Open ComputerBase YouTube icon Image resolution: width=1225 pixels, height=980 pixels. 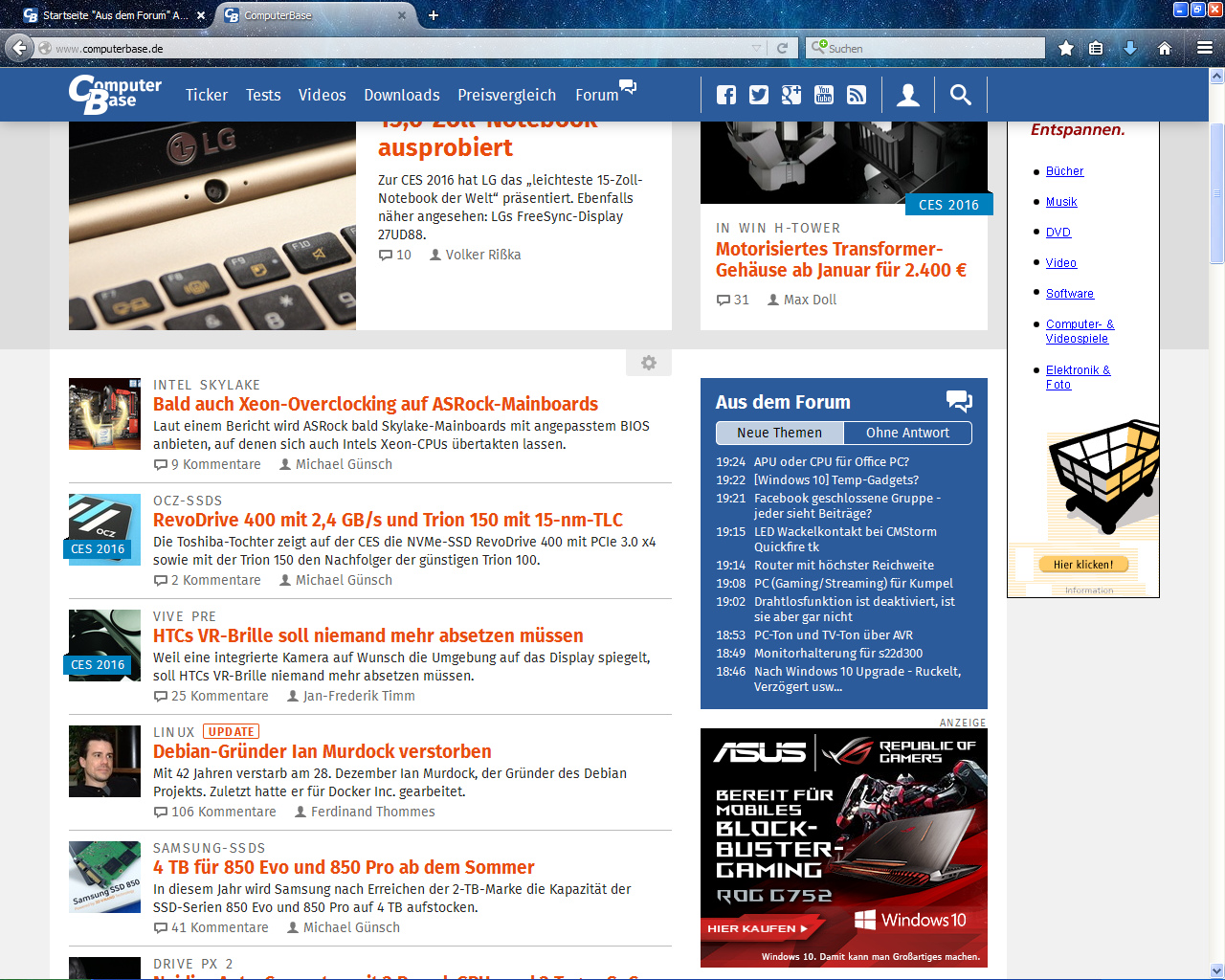824,95
